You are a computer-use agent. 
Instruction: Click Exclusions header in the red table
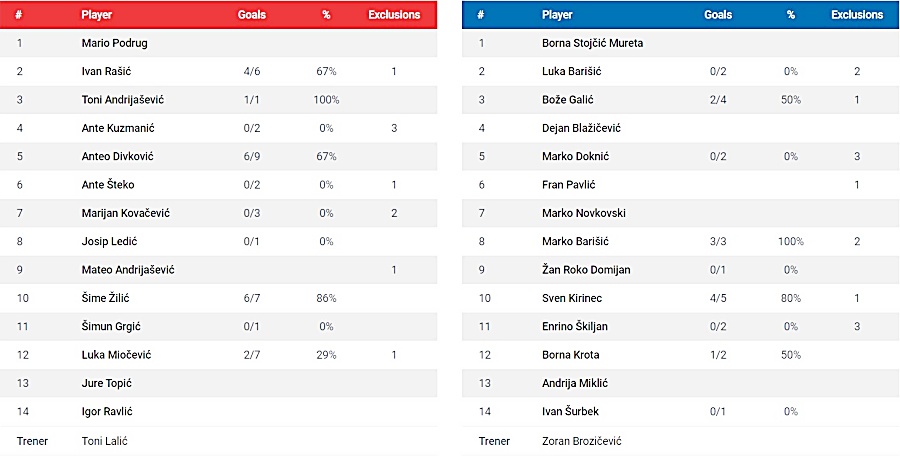pos(394,15)
